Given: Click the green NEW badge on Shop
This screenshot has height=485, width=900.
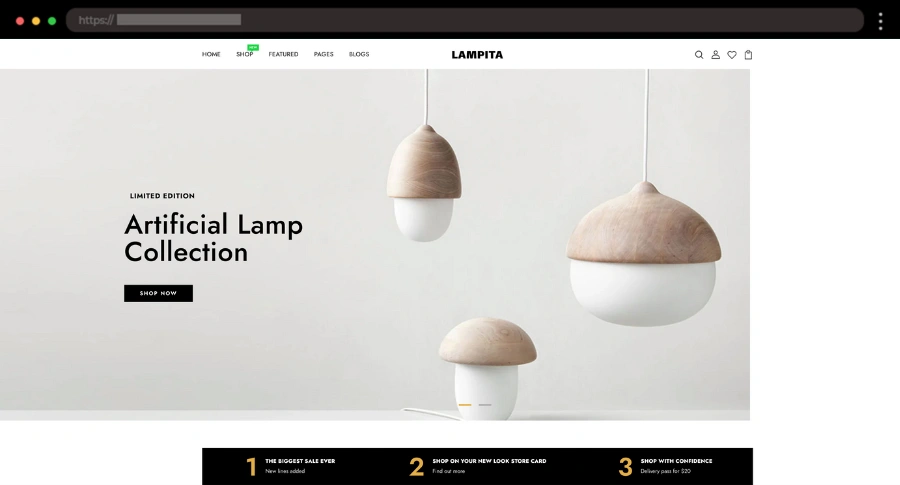Looking at the screenshot, I should [253, 47].
